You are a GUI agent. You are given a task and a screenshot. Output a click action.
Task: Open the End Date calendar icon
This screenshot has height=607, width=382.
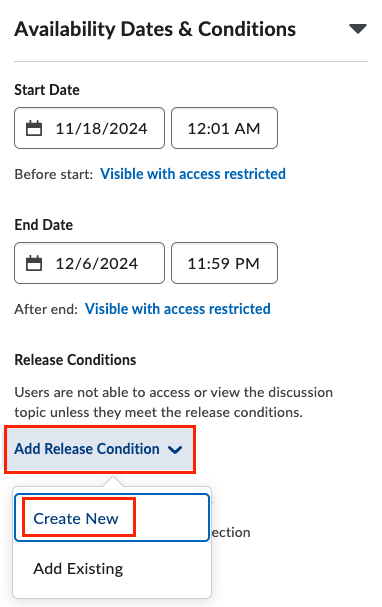pyautogui.click(x=34, y=264)
